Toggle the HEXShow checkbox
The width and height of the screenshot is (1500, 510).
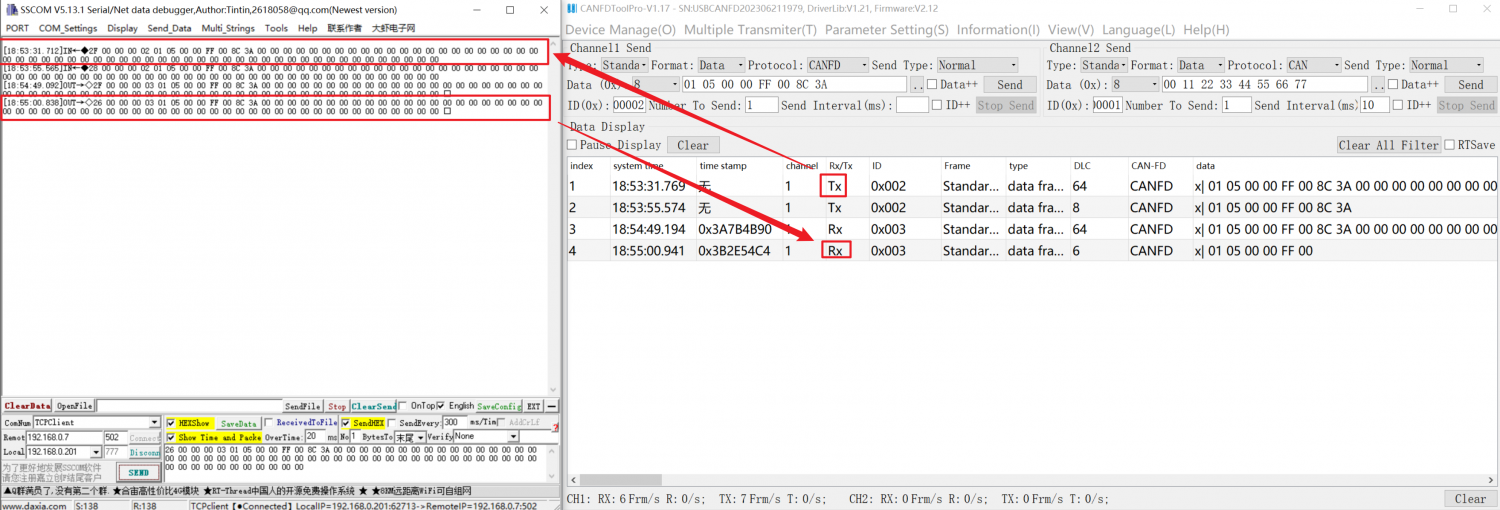[172, 423]
